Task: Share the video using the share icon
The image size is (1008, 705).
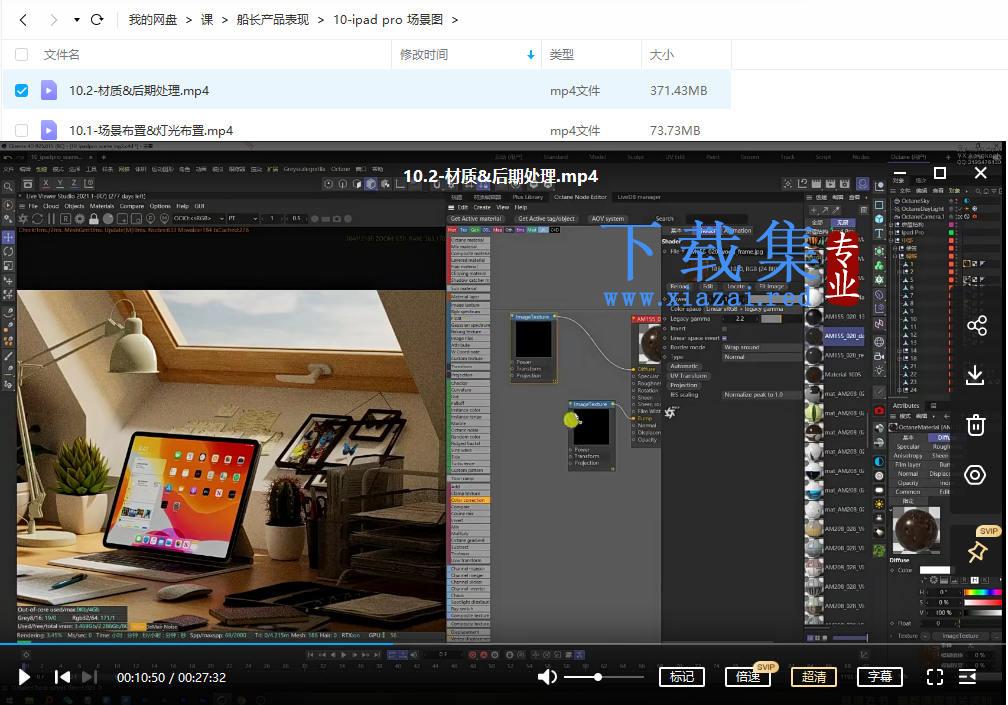Action: (x=976, y=325)
